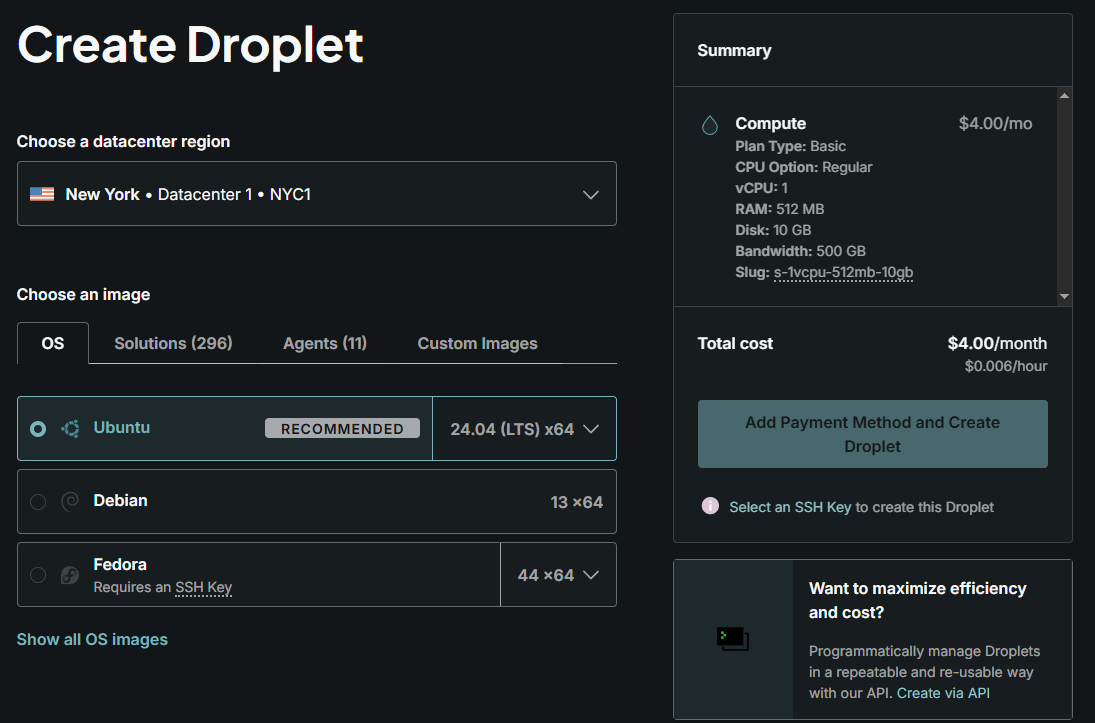
Task: Click the Summary scrollbar up arrow
Action: pyautogui.click(x=1064, y=96)
